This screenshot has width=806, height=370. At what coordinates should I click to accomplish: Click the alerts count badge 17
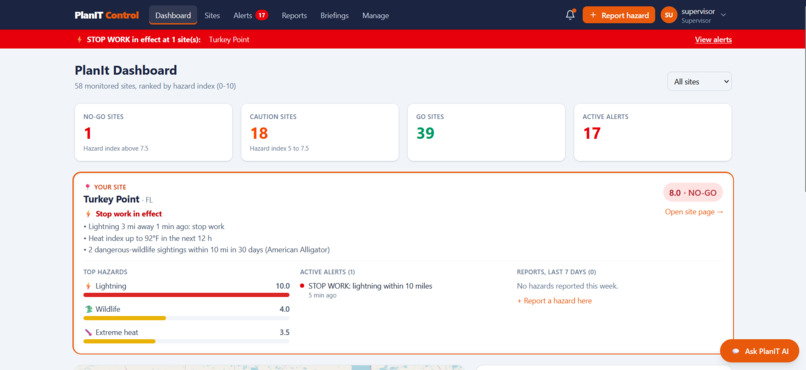coord(262,15)
